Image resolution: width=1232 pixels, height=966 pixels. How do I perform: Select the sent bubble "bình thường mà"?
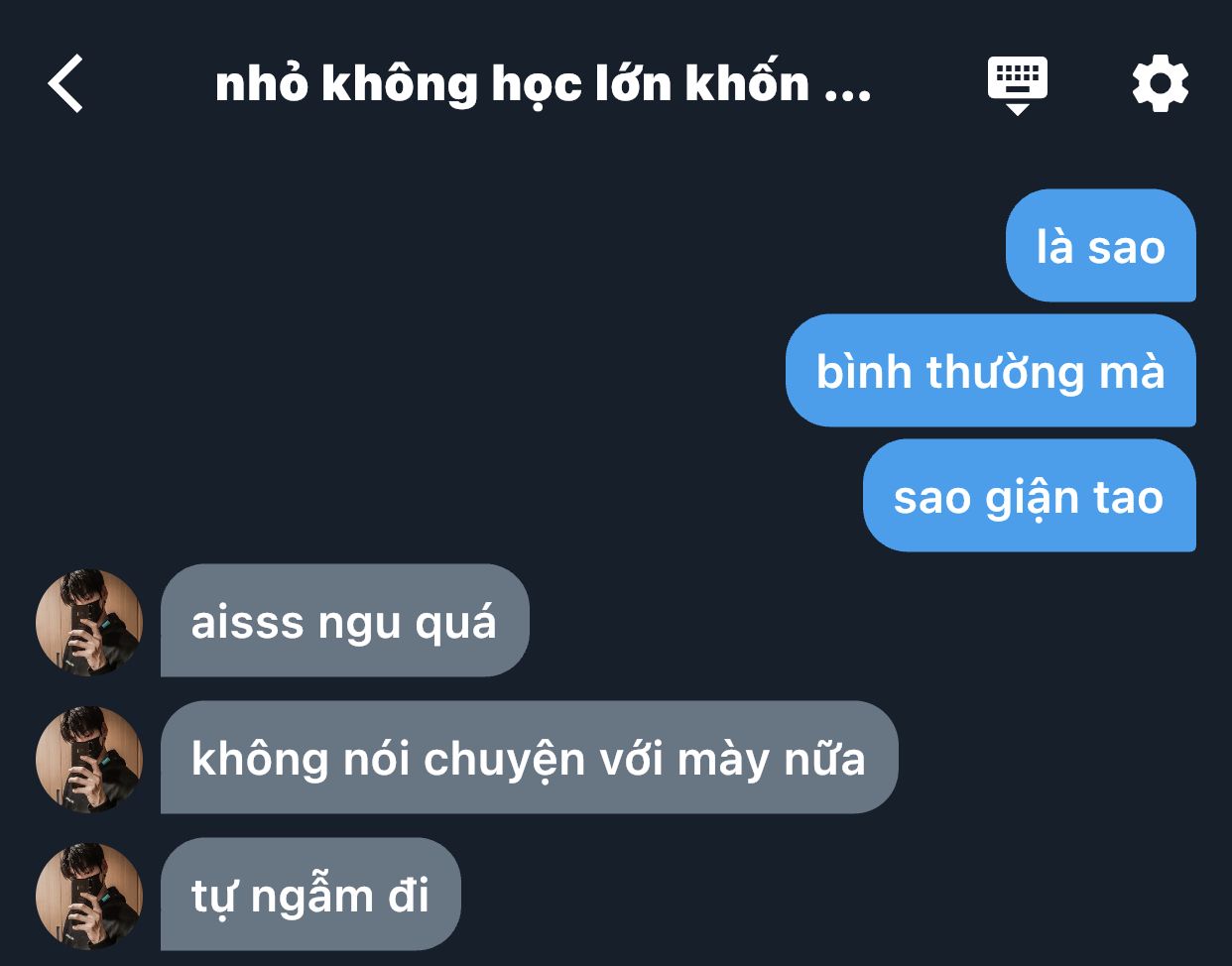point(991,371)
